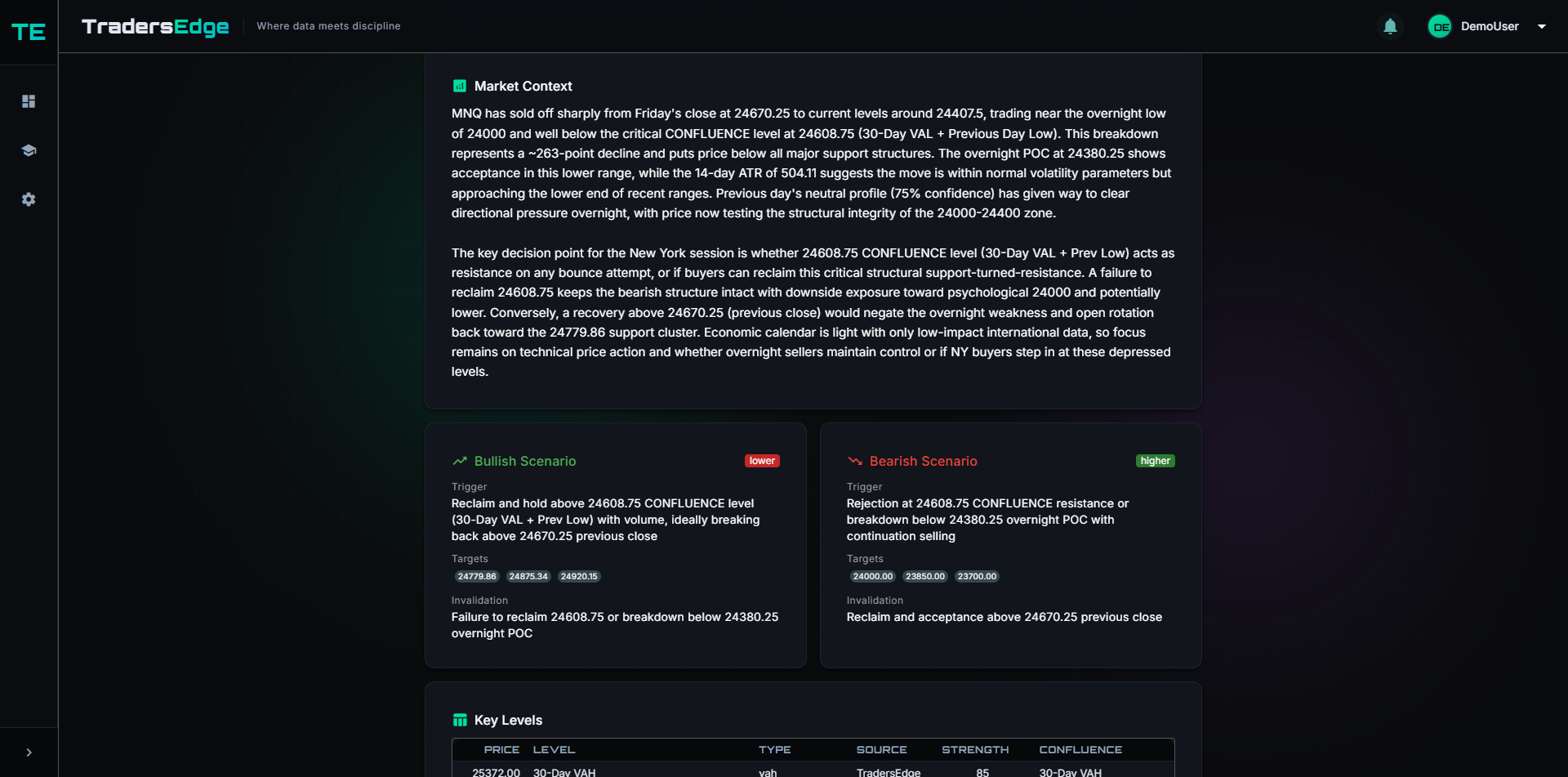The height and width of the screenshot is (777, 1568).
Task: Expand the sidebar with the chevron arrow
Action: click(29, 752)
